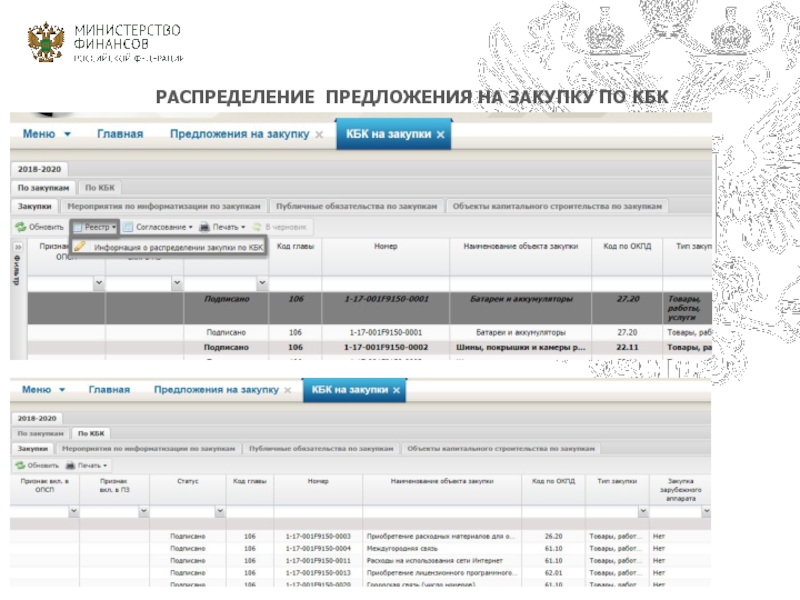
Task: Click Обновить button in the lower toolbar
Action: coord(37,465)
